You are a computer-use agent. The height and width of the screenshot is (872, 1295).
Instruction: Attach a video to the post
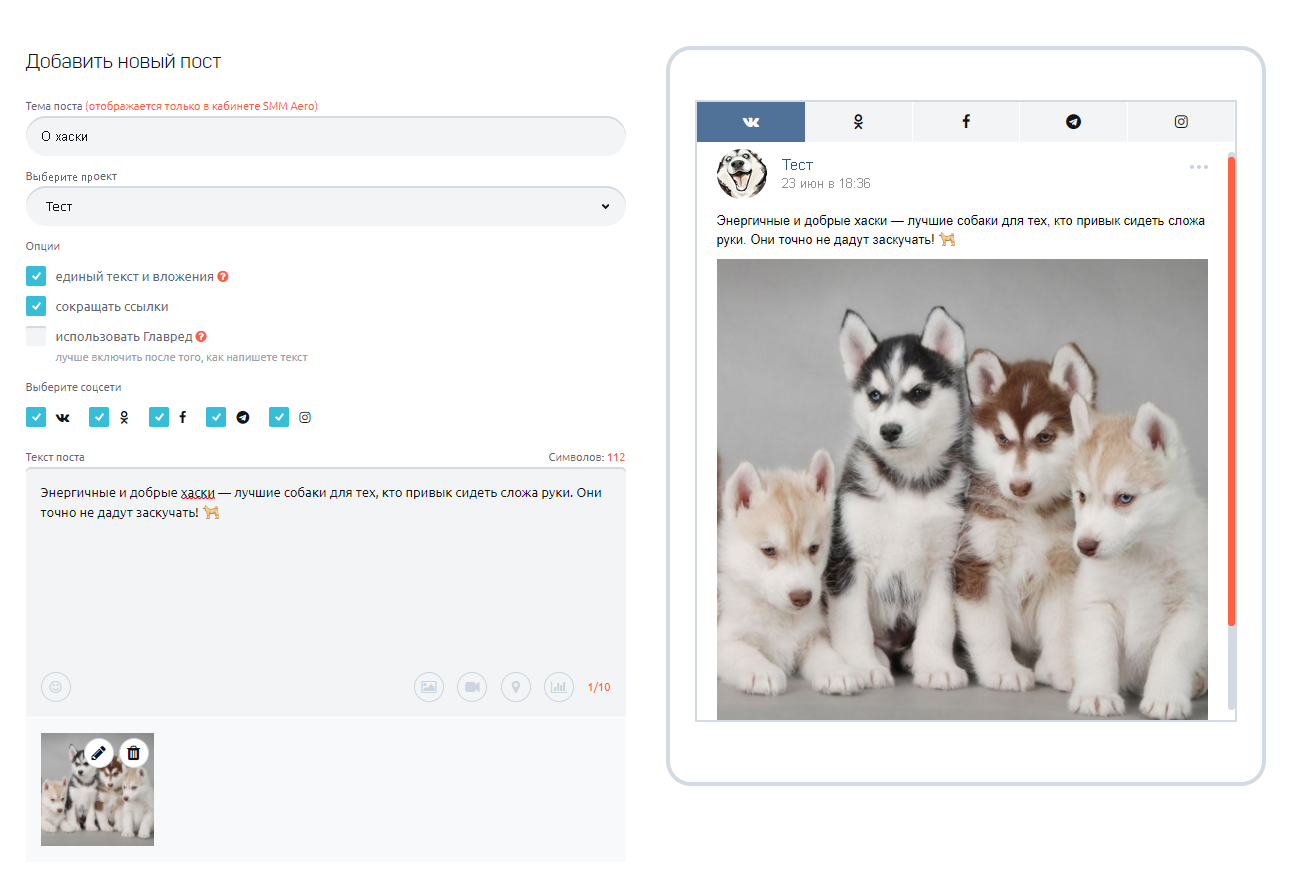coord(472,687)
